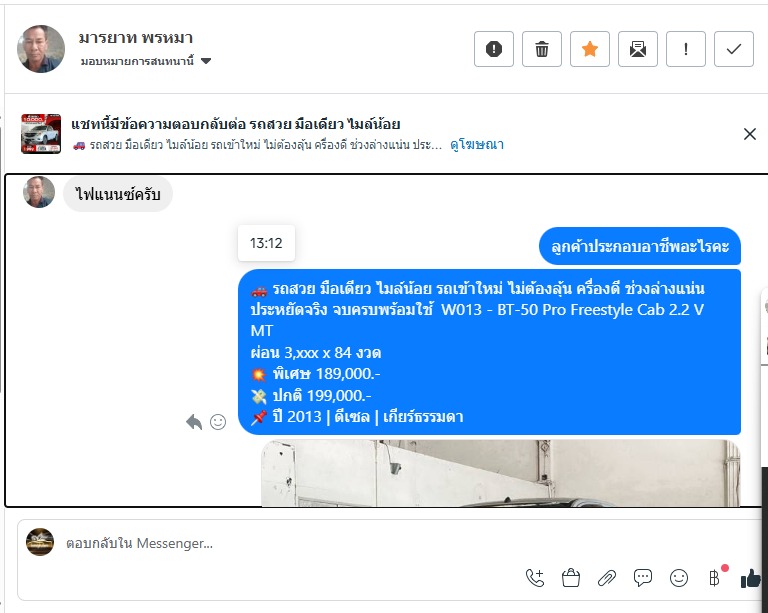Toggle the priority exclamation mark button
Viewport: 768px width, 613px height.
(686, 49)
